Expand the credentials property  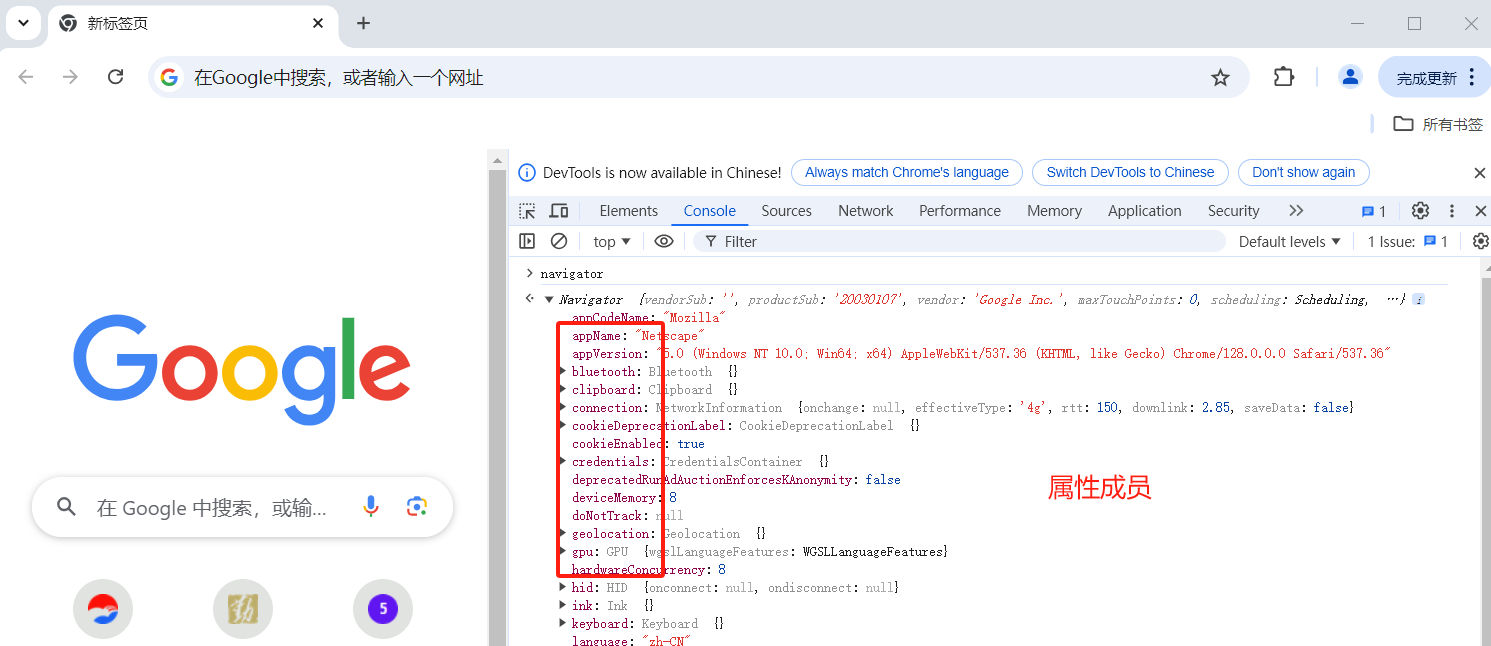coord(562,462)
